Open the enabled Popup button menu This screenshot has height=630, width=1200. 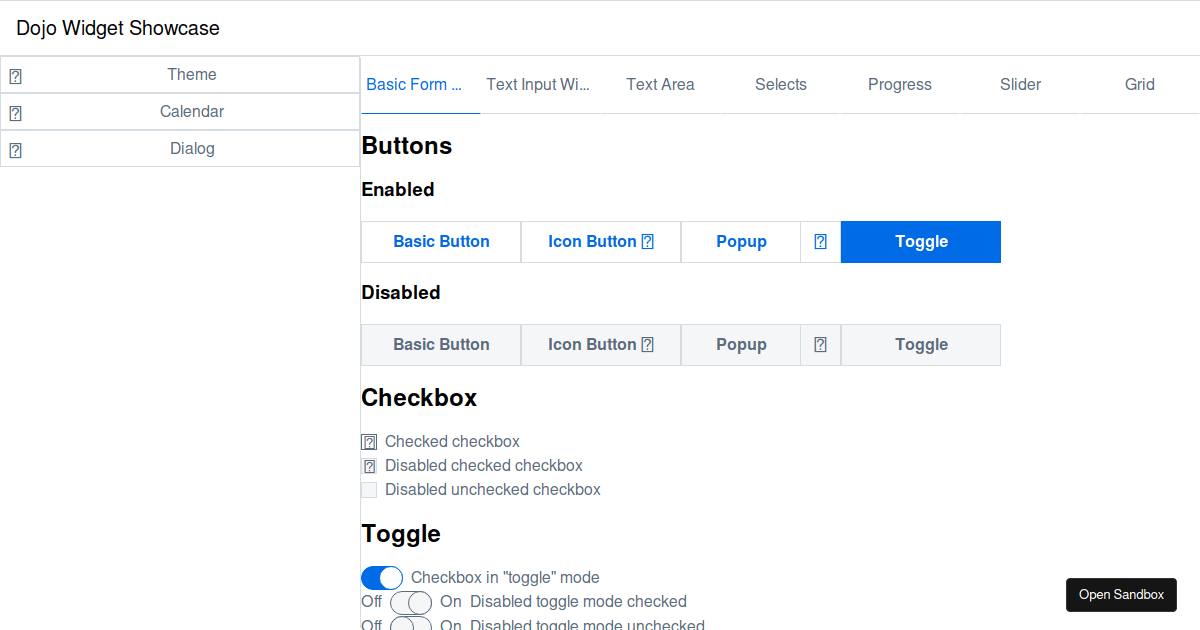coord(741,242)
